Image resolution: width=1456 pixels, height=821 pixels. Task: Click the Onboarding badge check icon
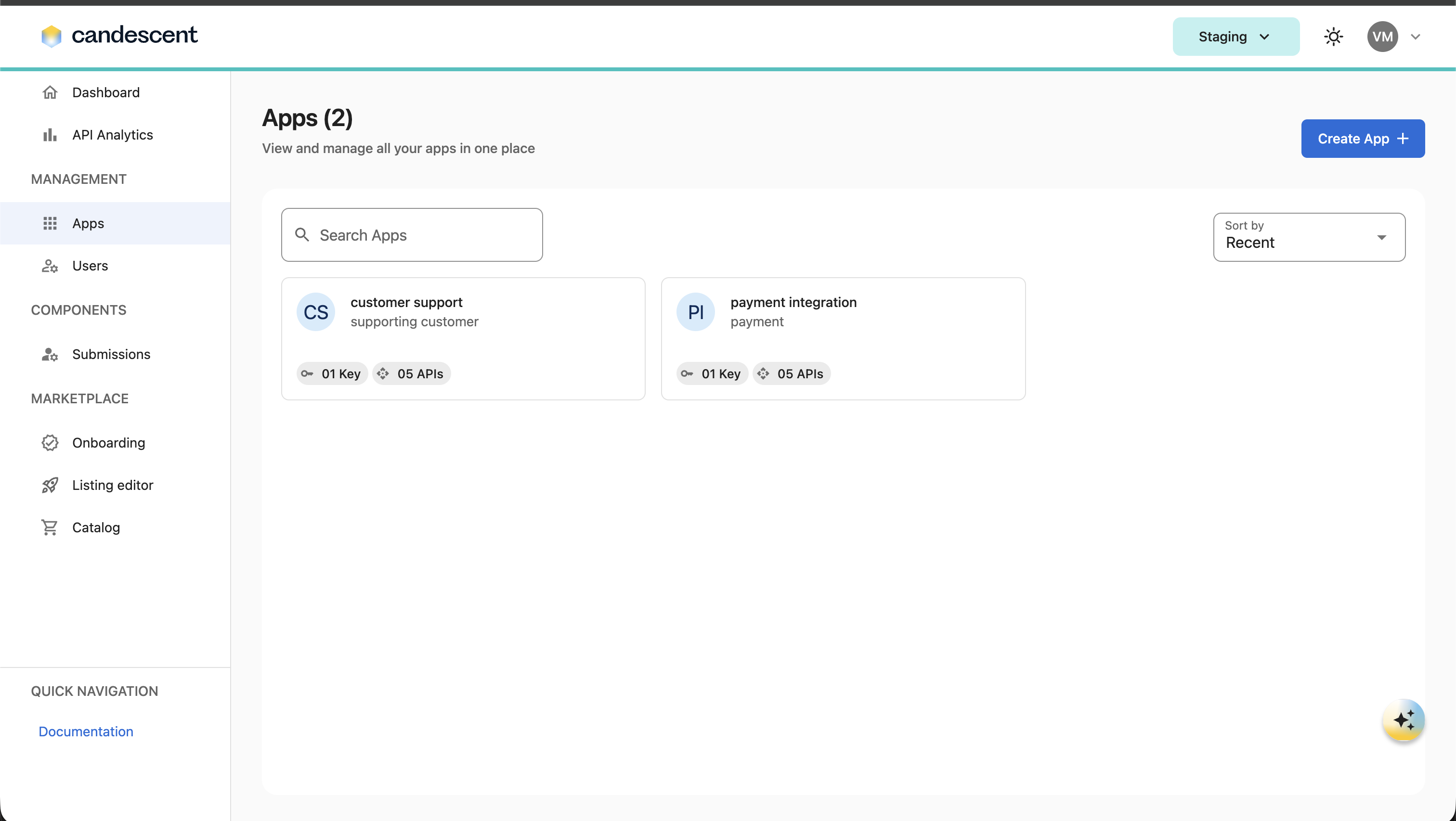pos(50,443)
